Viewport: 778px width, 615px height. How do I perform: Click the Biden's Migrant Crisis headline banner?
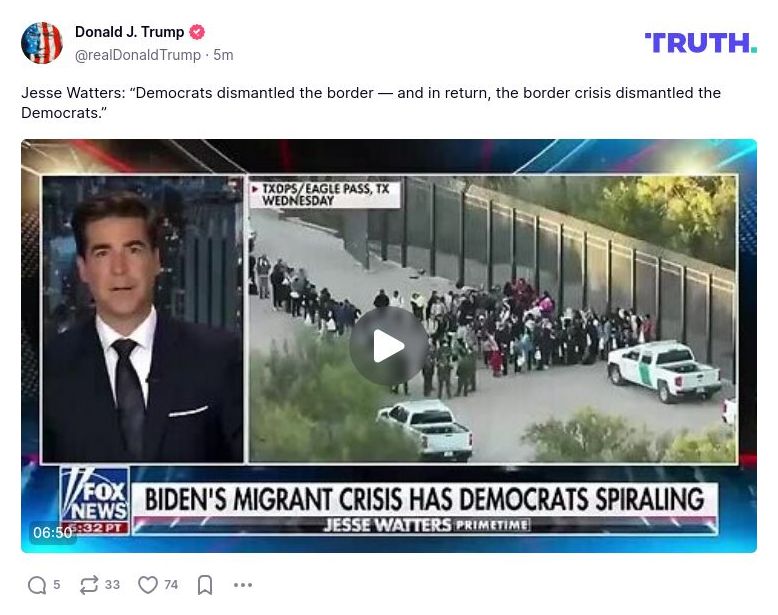click(x=424, y=499)
